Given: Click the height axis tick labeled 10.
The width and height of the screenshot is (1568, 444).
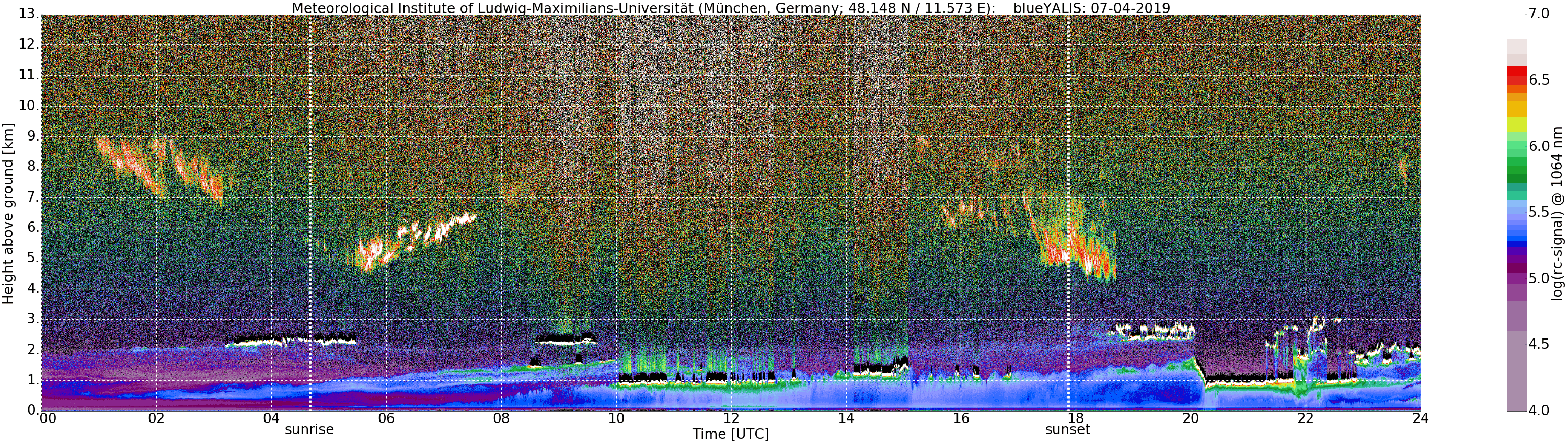Looking at the screenshot, I should click(29, 105).
